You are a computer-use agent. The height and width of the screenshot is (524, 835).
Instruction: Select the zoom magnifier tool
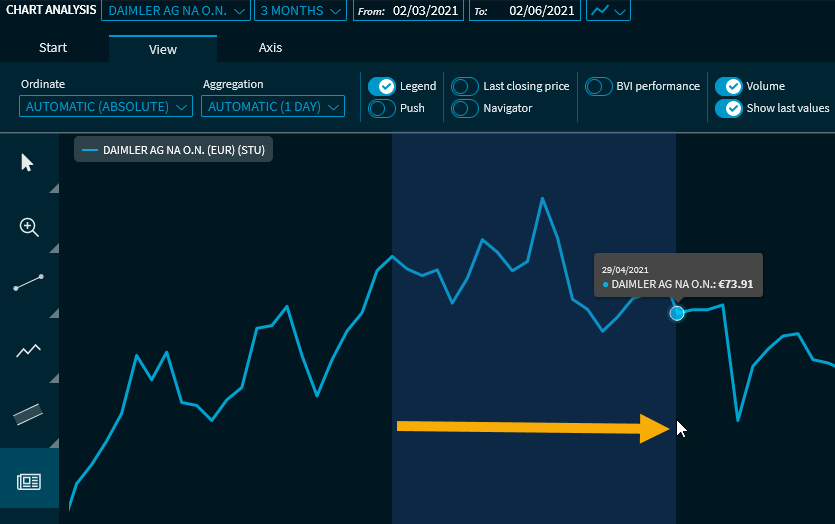pyautogui.click(x=29, y=227)
